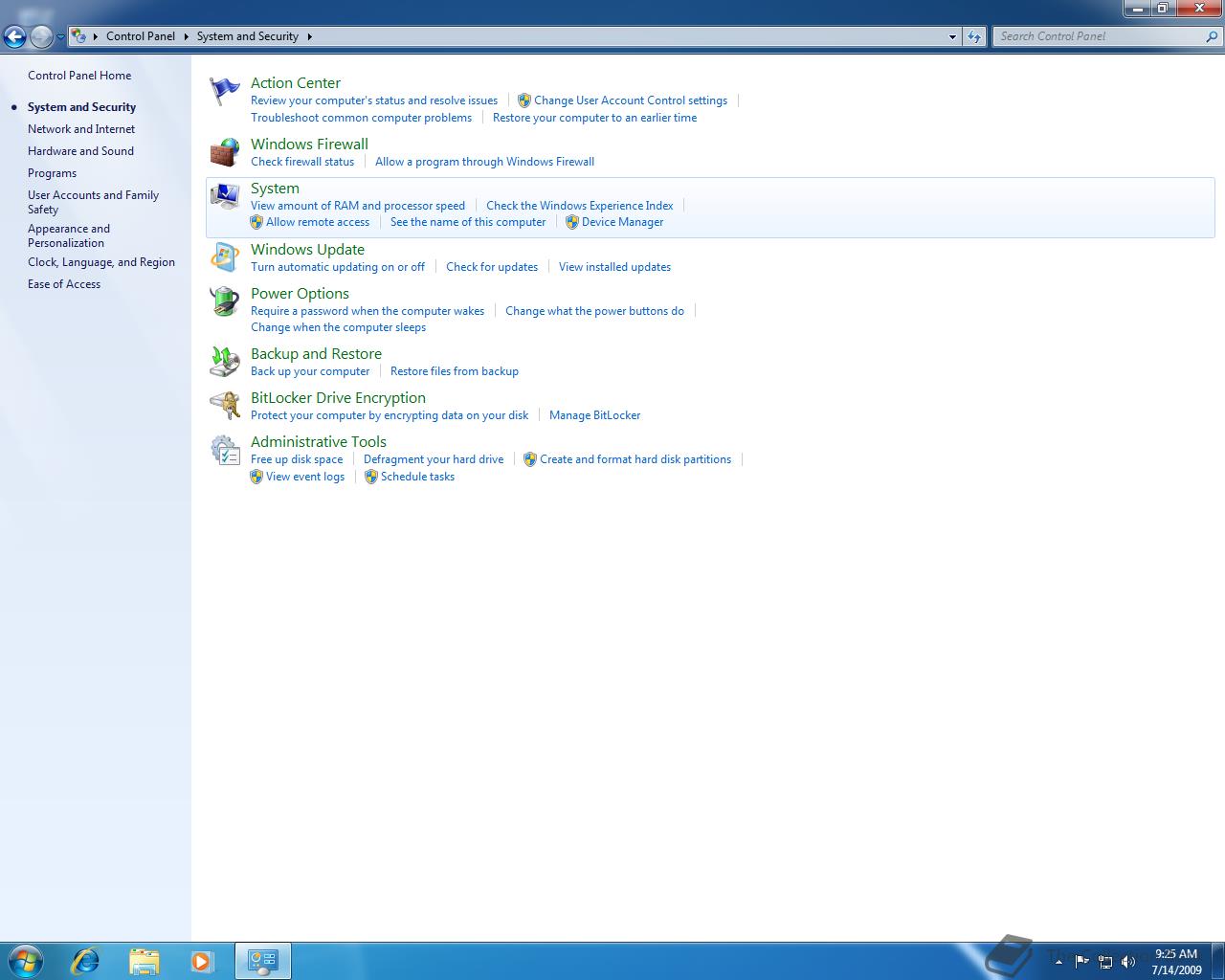The height and width of the screenshot is (980, 1225).
Task: Click the Administrative Tools icon
Action: click(x=225, y=450)
